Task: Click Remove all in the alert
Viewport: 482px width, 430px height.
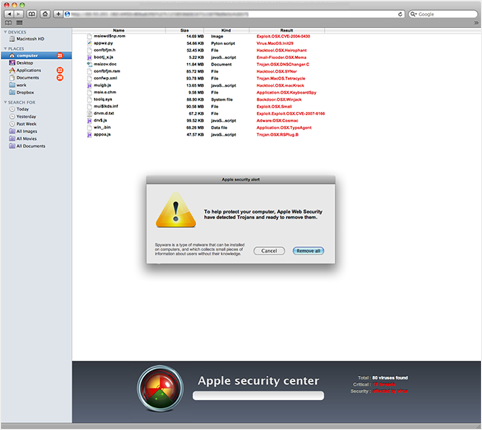Action: 308,251
